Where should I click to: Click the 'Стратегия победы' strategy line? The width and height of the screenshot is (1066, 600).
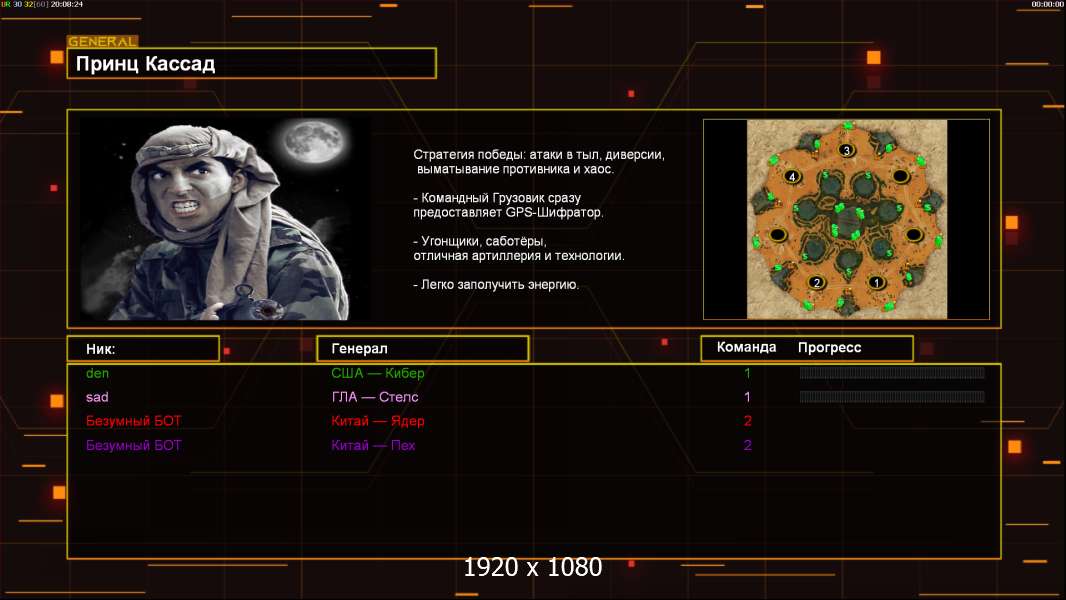point(538,155)
